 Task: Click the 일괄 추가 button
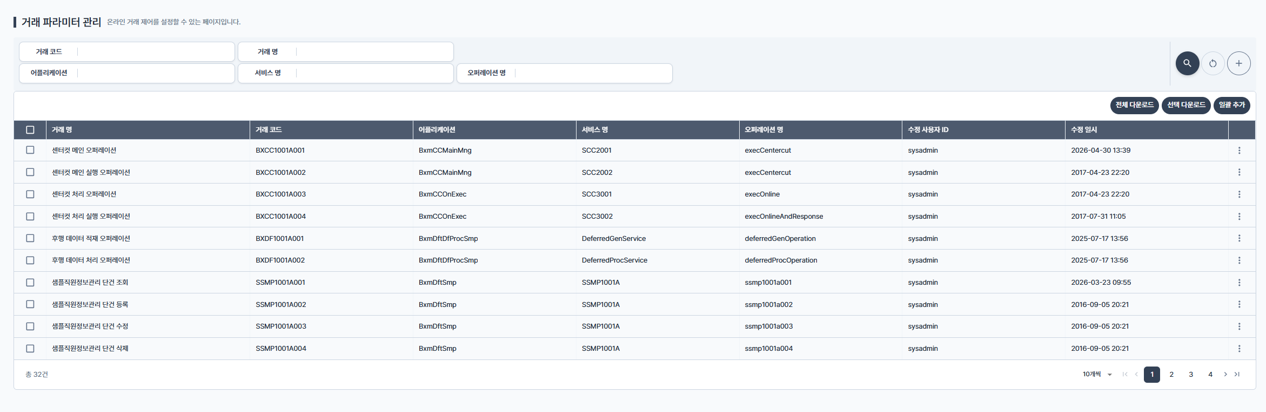(1232, 105)
